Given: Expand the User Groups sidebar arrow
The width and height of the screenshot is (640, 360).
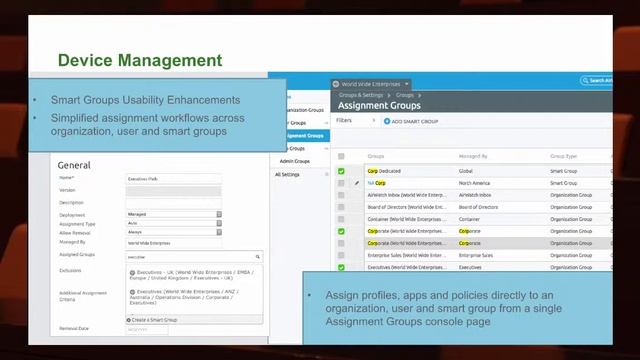Looking at the screenshot, I should 326,123.
